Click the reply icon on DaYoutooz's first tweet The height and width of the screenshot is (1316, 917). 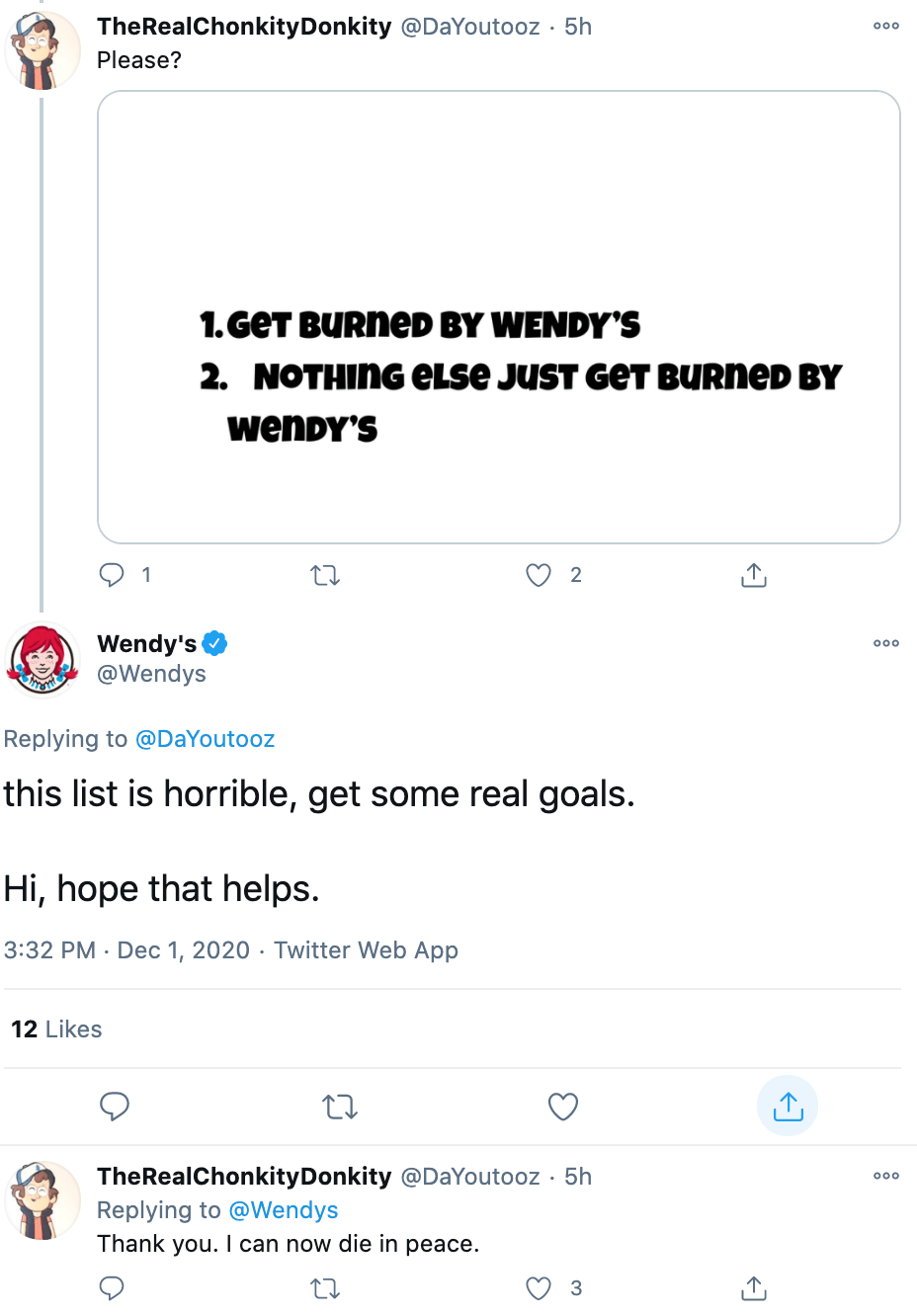(112, 575)
